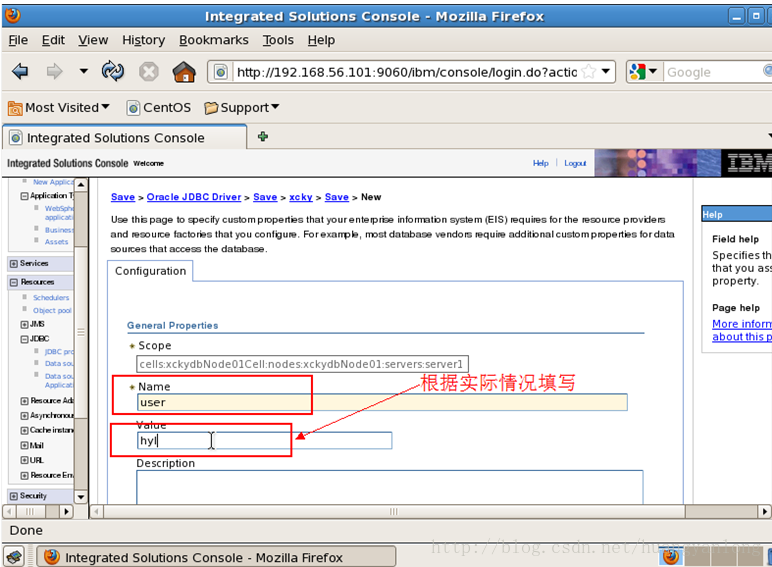Click navigation pane horizontal scroll right arrow

pos(66,511)
